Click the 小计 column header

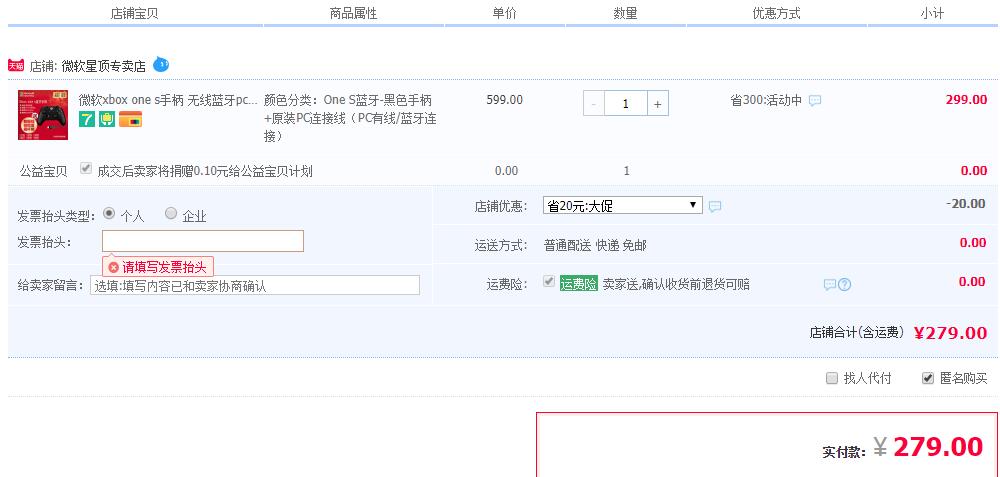932,13
